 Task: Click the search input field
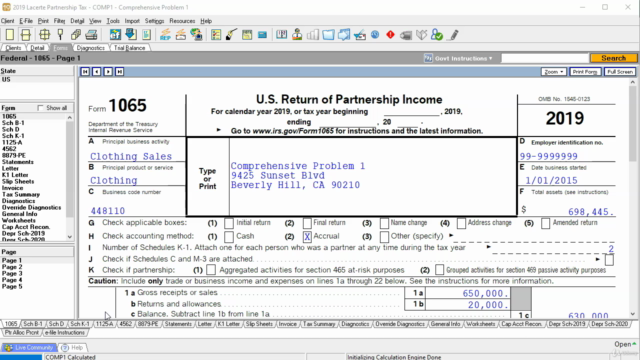click(x=544, y=58)
